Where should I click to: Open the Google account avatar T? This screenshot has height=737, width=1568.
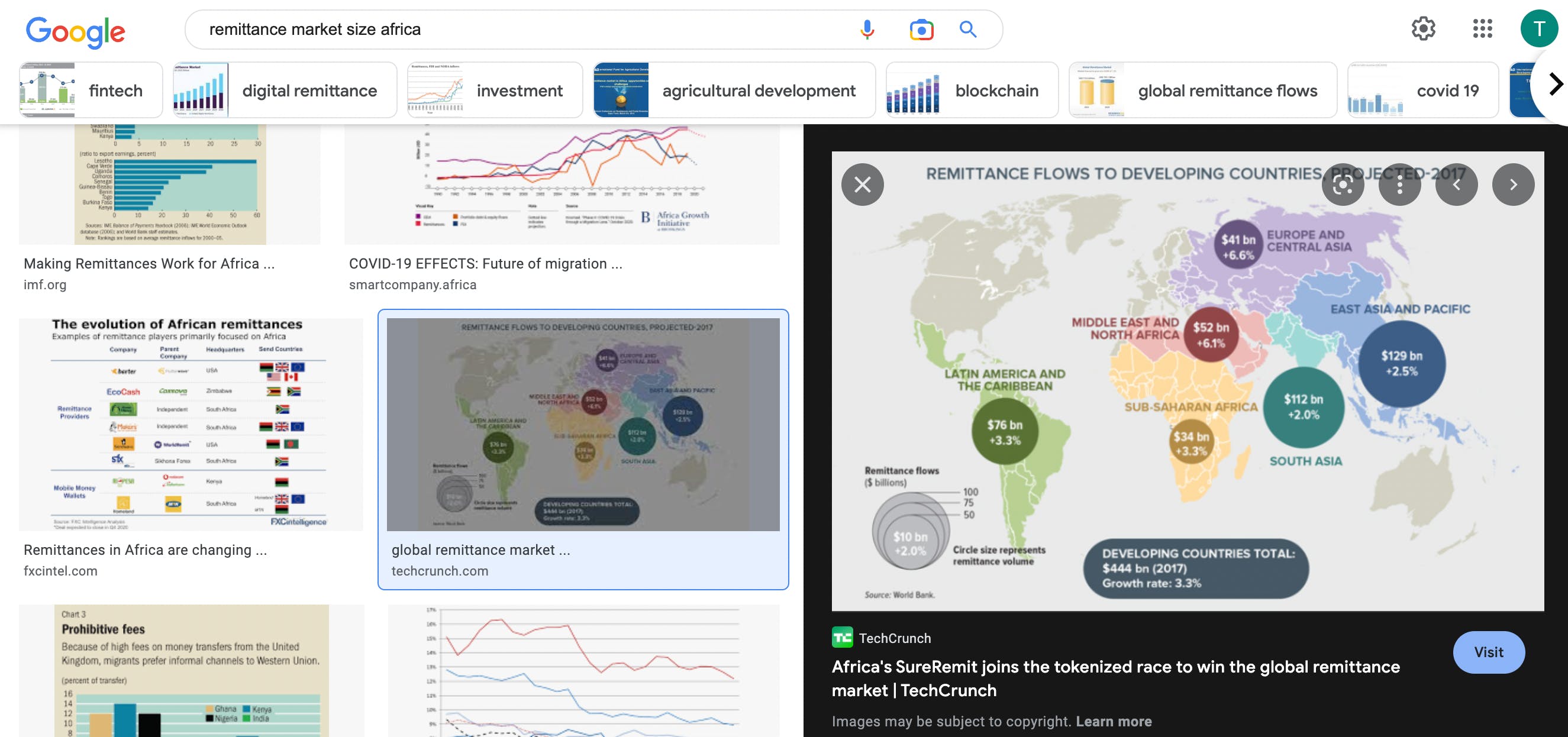1539,28
